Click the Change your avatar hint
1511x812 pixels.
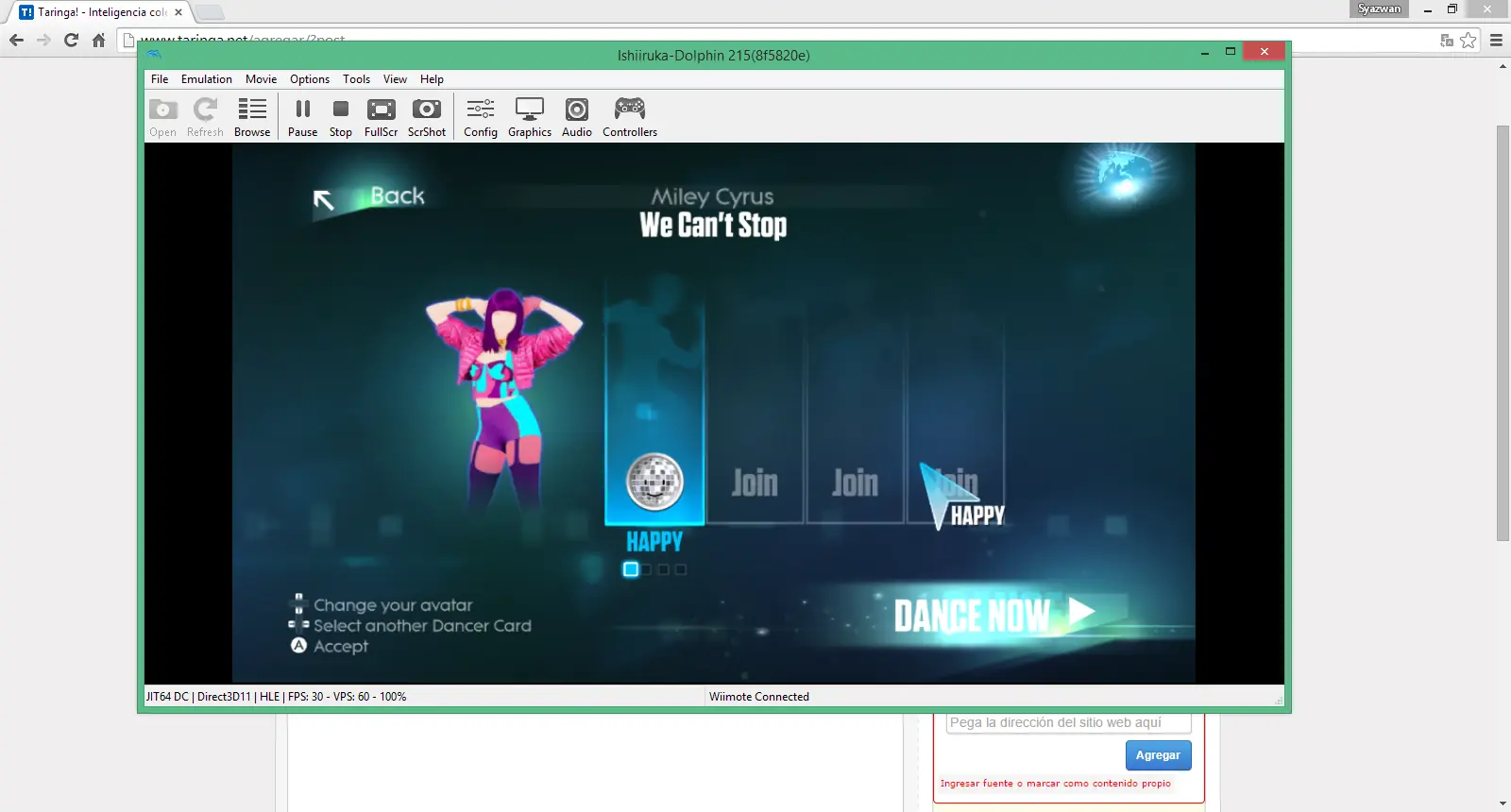coord(382,605)
